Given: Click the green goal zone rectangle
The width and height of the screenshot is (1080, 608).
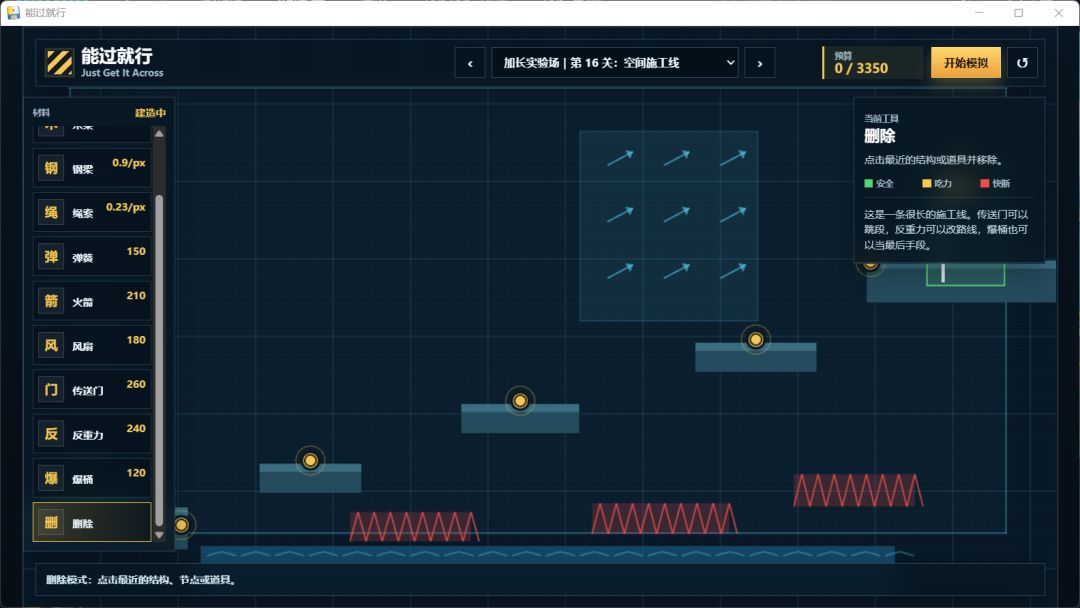Looking at the screenshot, I should (x=965, y=273).
